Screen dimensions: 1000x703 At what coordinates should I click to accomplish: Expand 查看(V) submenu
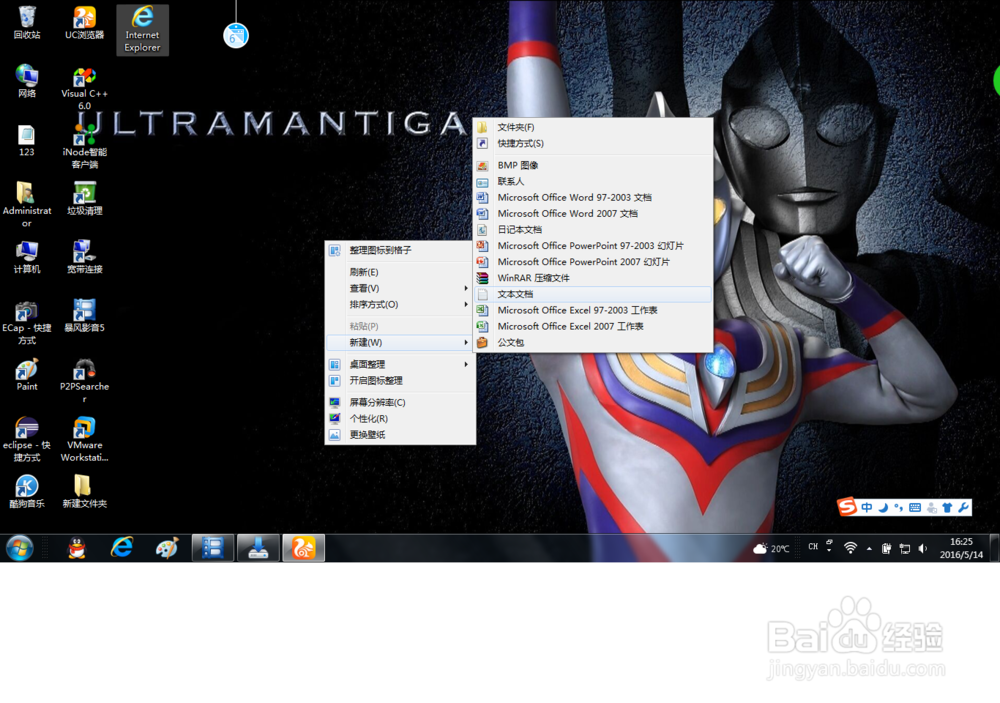(x=401, y=288)
